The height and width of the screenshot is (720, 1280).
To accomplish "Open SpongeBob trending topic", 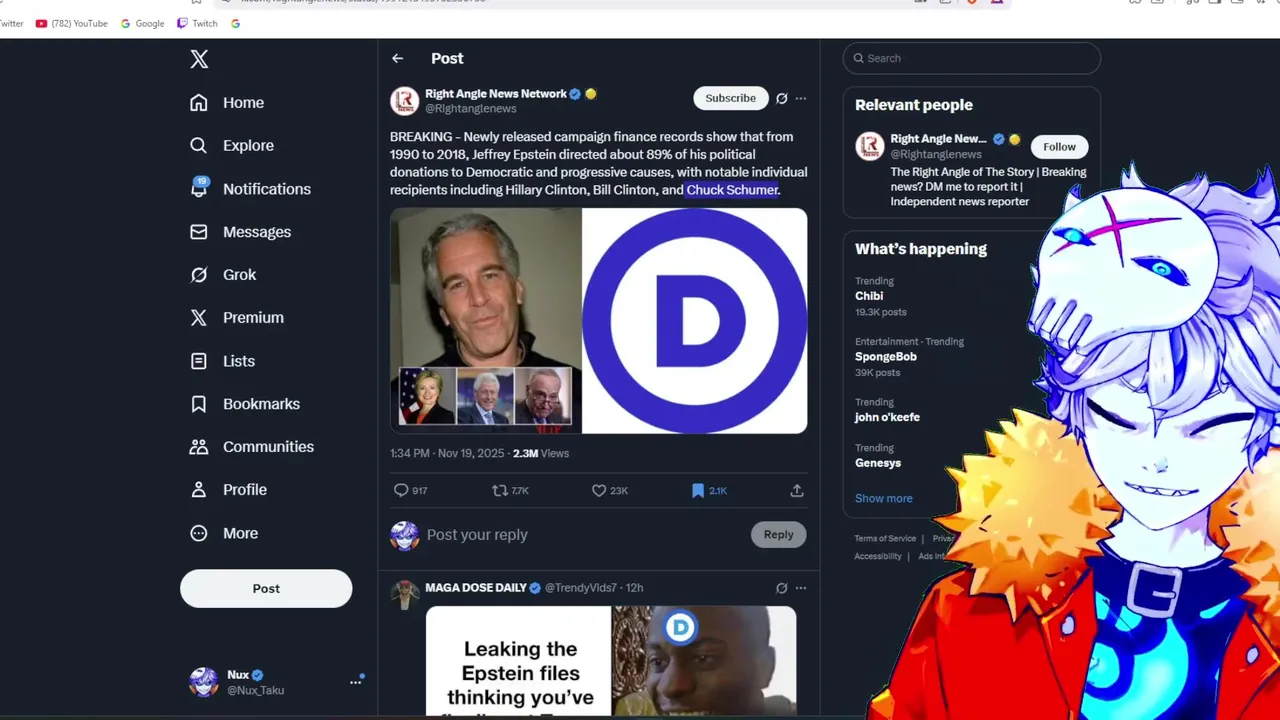I will (x=886, y=356).
